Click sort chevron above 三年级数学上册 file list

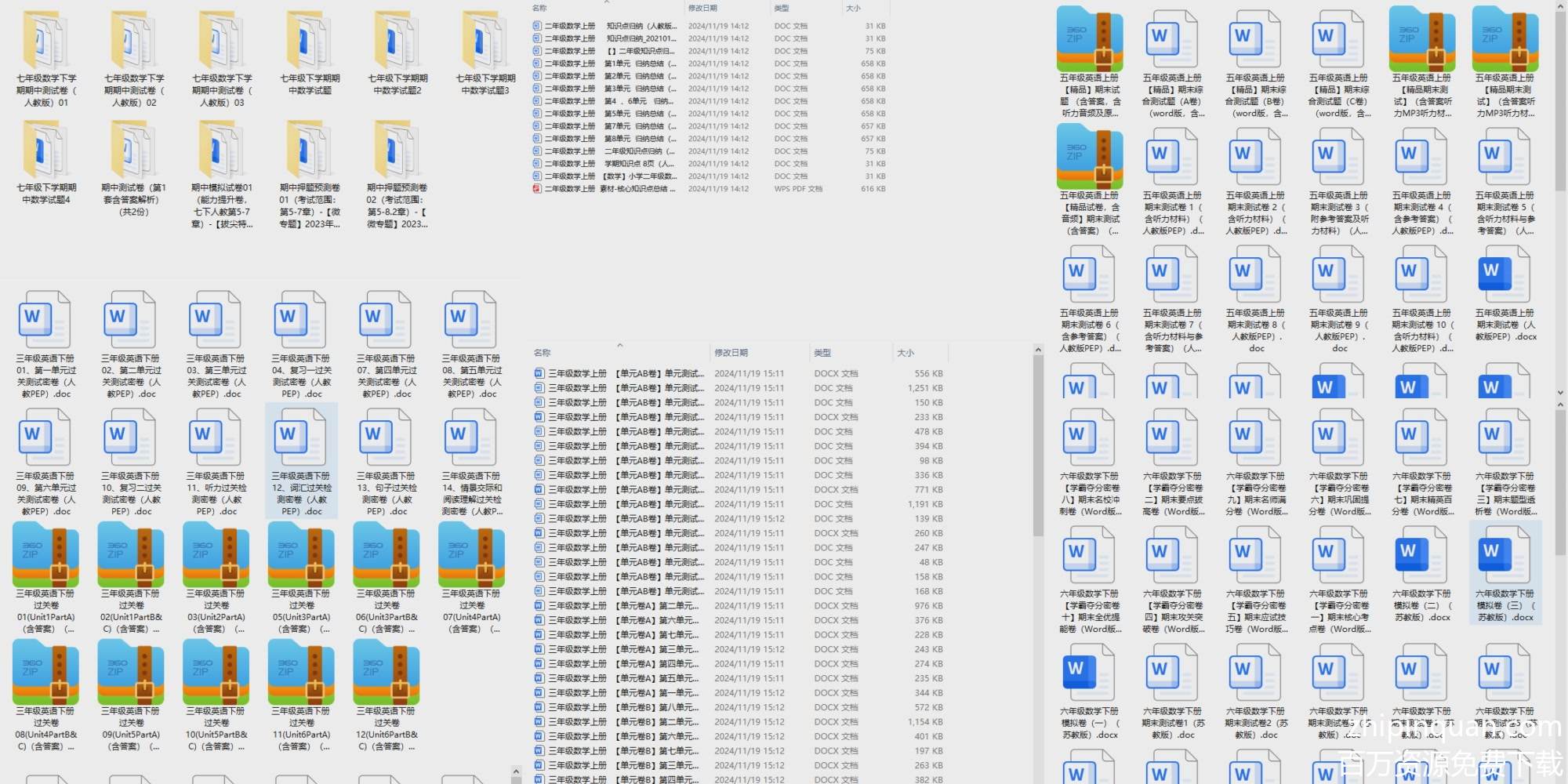pyautogui.click(x=619, y=345)
